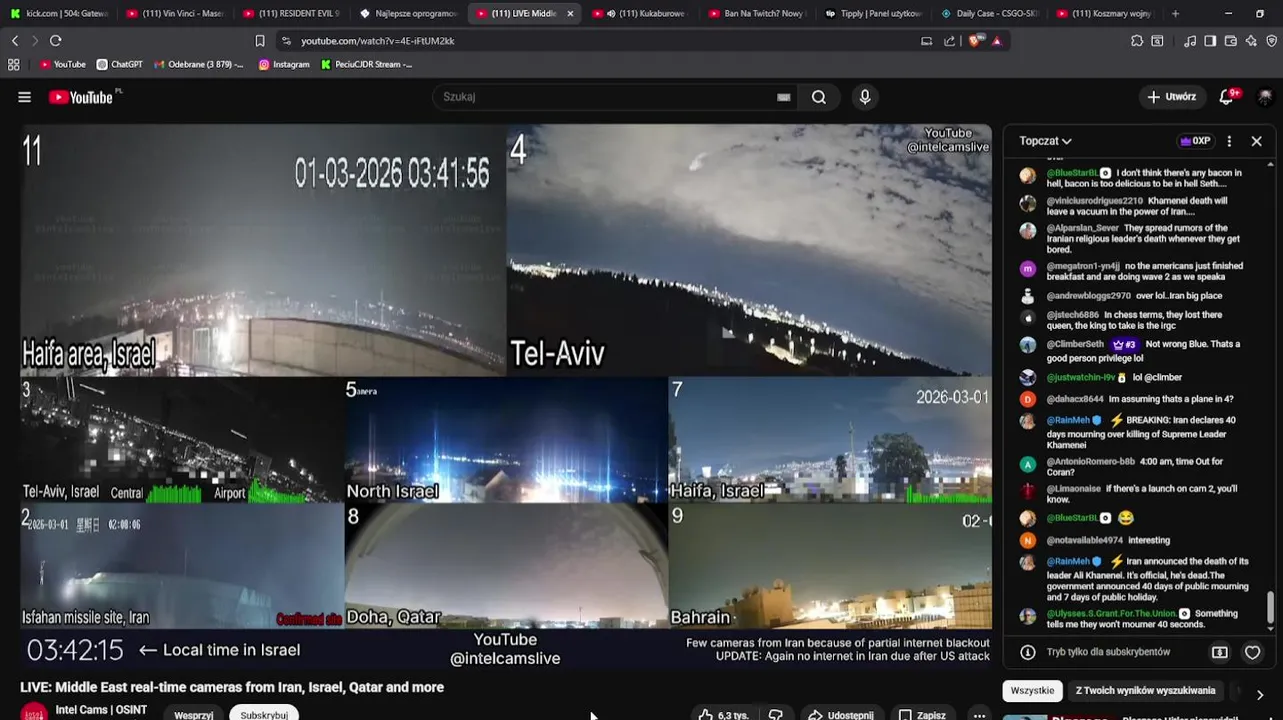
Task: Open the browser extensions puzzle icon
Action: [1137, 41]
